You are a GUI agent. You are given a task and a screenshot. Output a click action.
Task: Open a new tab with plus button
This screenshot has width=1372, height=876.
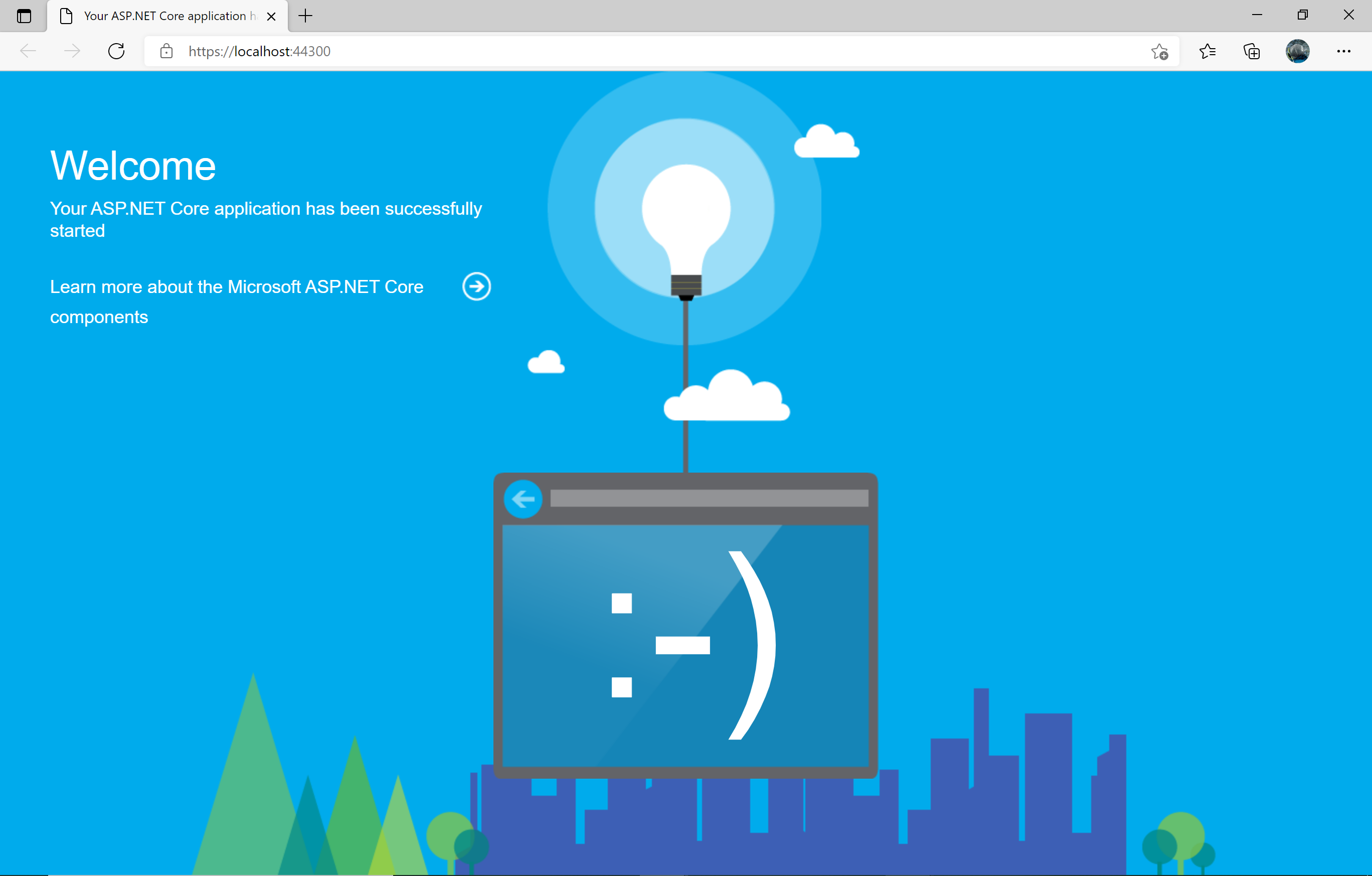tap(305, 16)
